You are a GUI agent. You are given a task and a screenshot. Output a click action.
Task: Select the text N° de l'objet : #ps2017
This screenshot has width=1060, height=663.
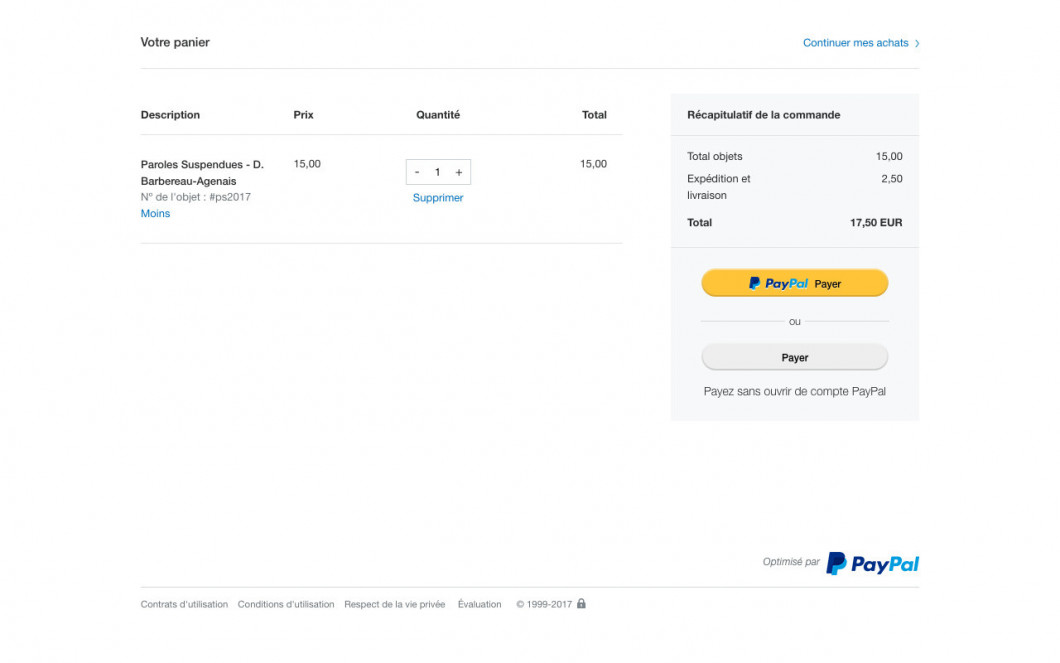point(195,197)
